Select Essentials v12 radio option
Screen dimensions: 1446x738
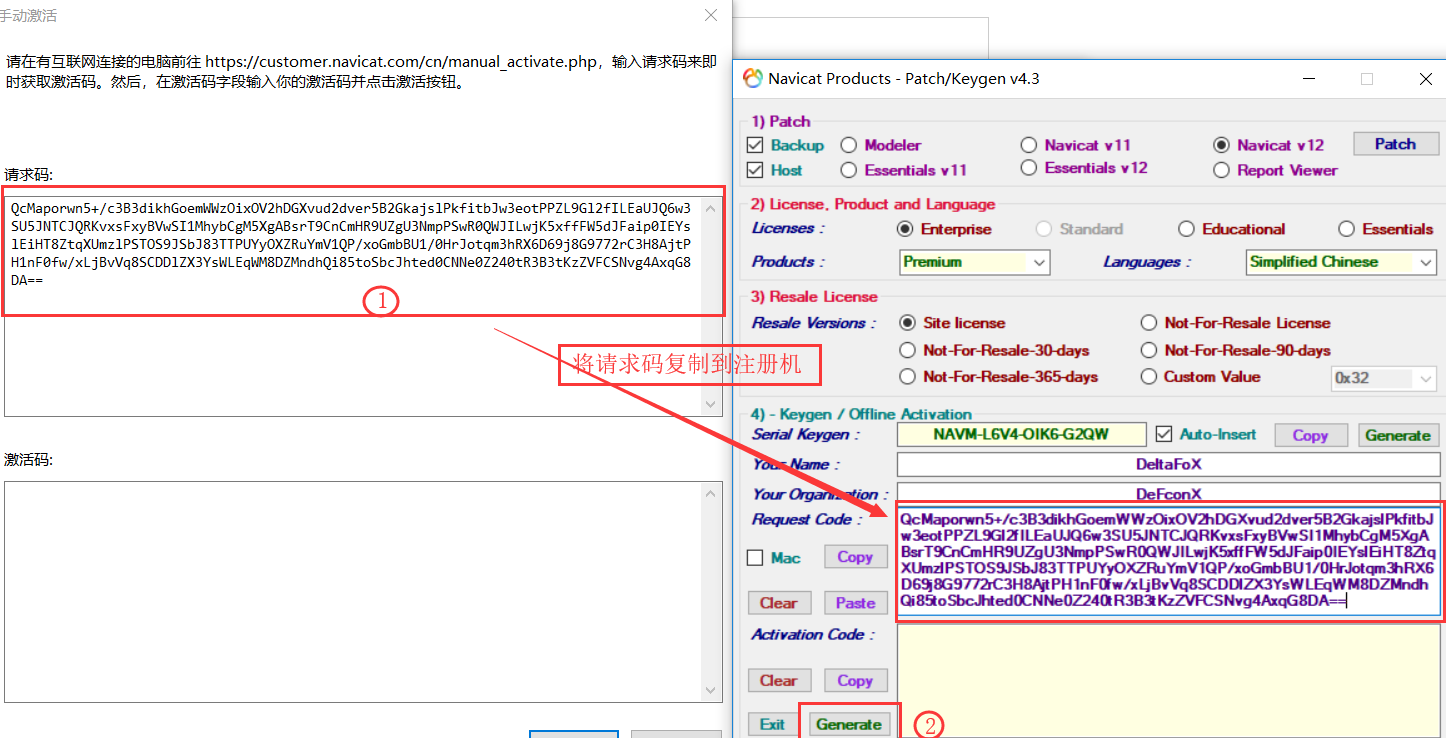1029,168
